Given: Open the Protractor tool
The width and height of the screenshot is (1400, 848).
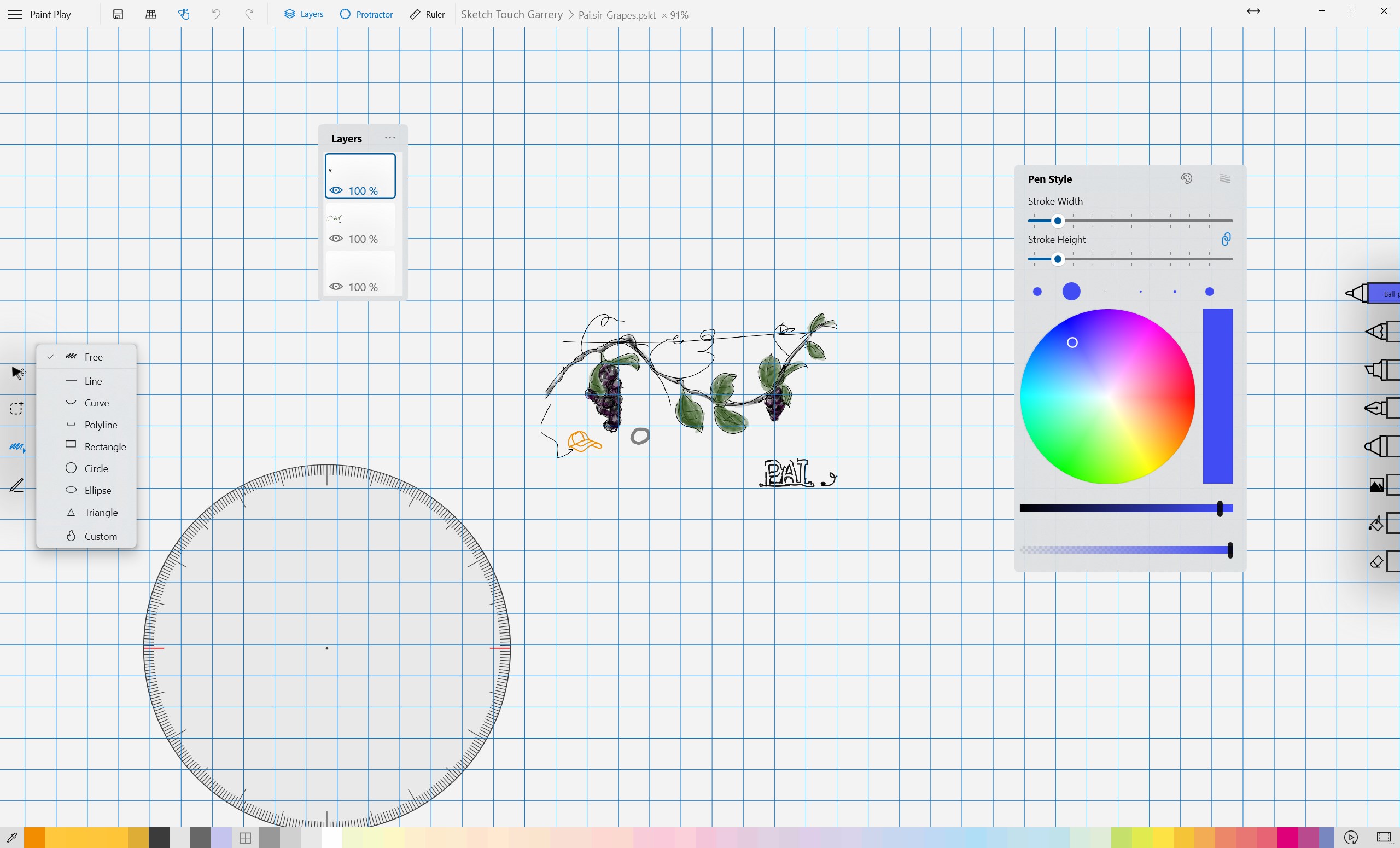Looking at the screenshot, I should pos(366,14).
